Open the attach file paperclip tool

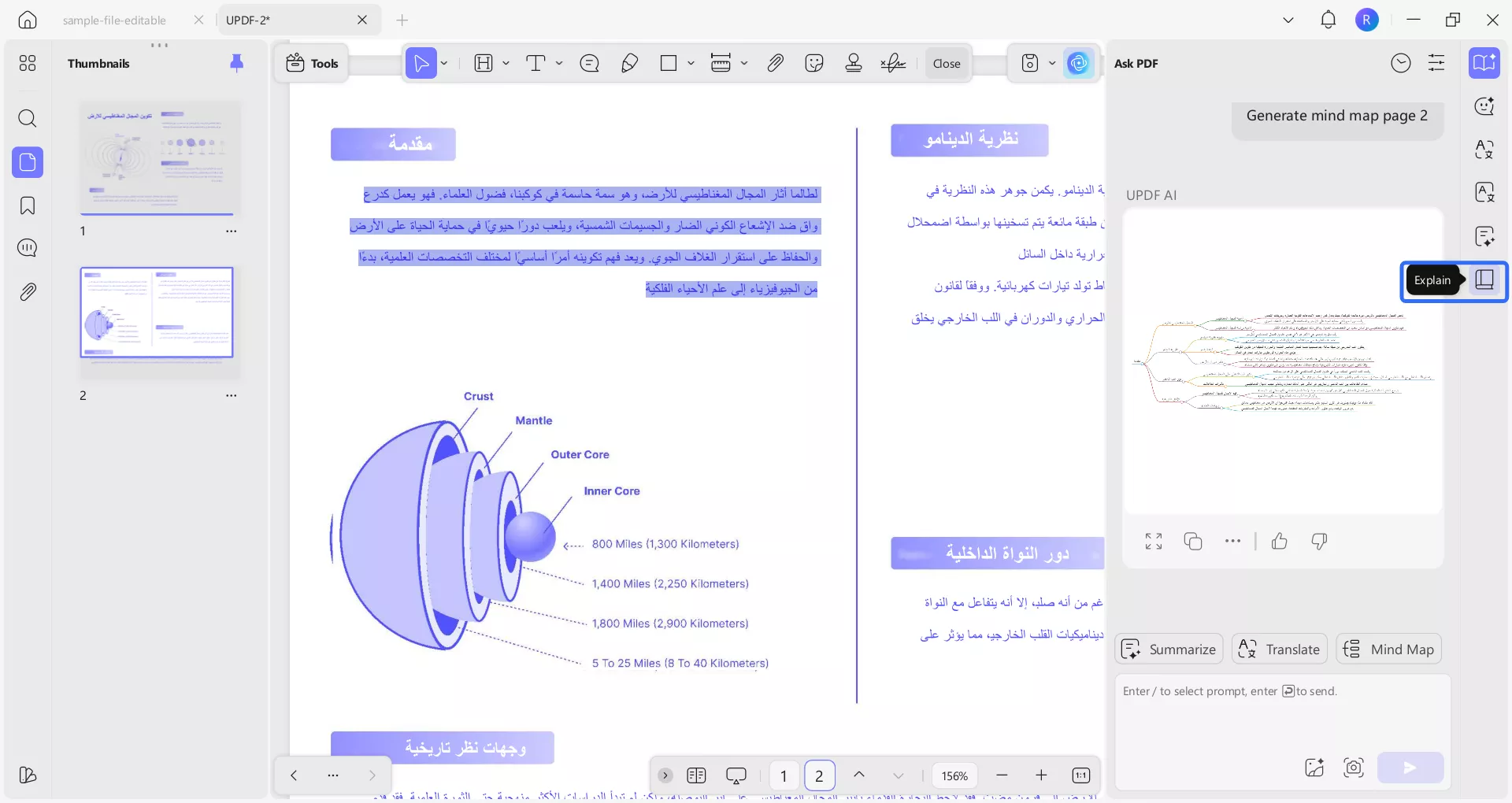776,64
